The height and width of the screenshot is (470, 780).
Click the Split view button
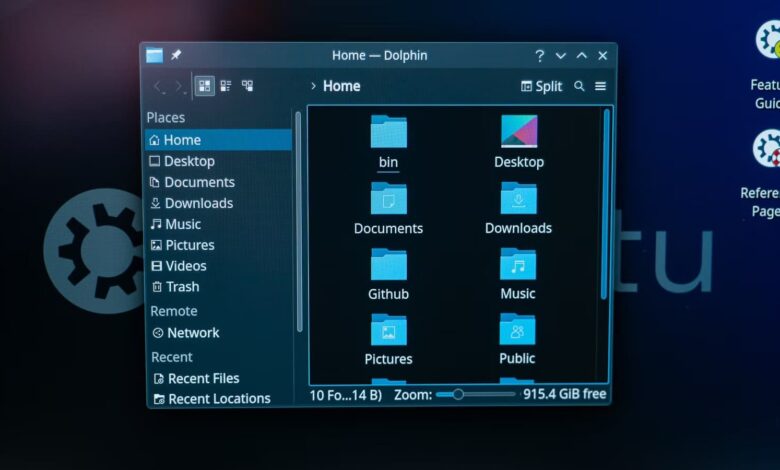(x=541, y=86)
